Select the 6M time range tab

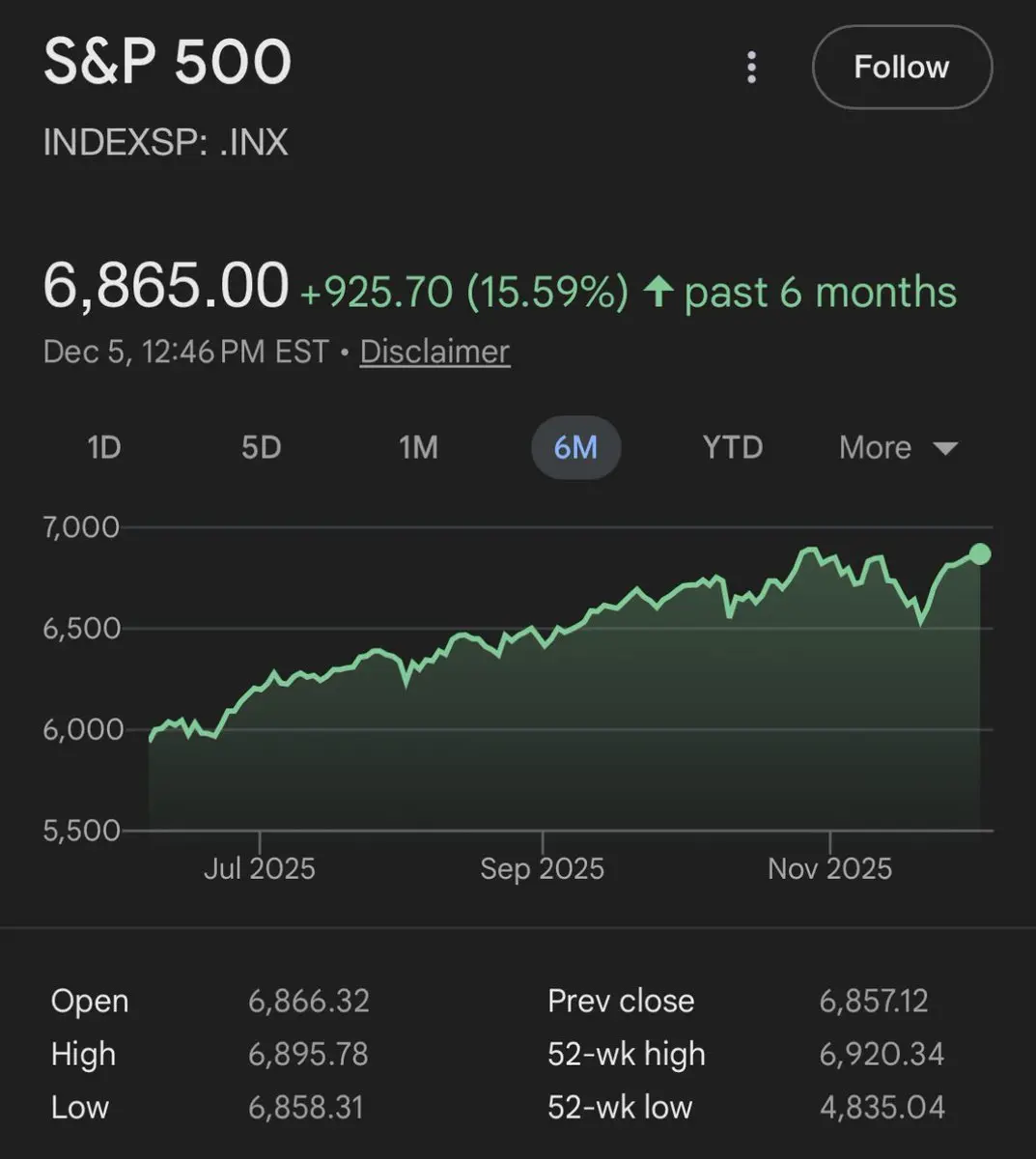pos(575,448)
